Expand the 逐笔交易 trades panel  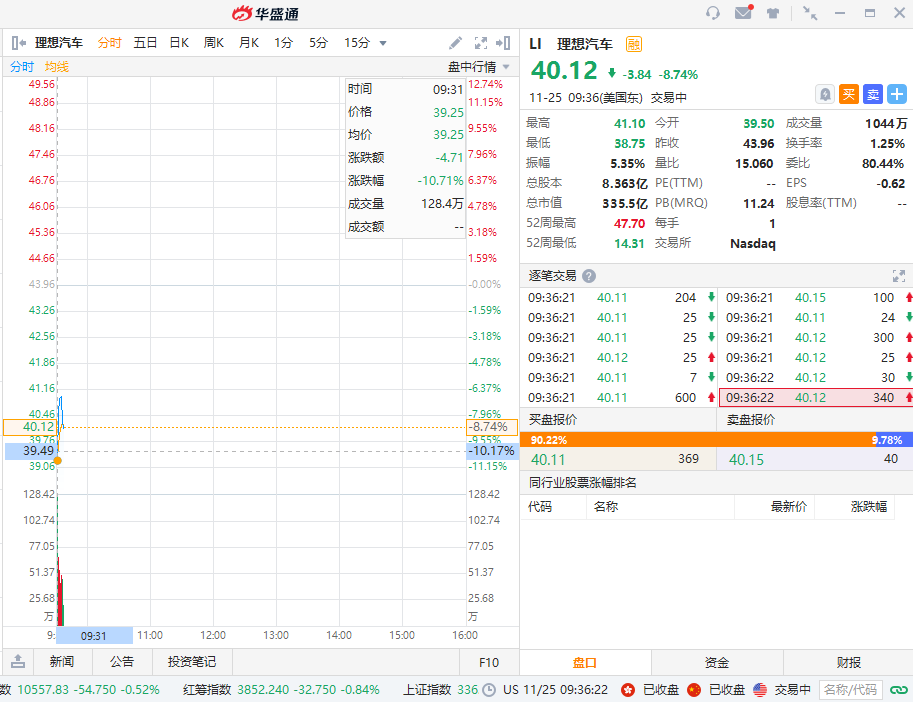(898, 276)
